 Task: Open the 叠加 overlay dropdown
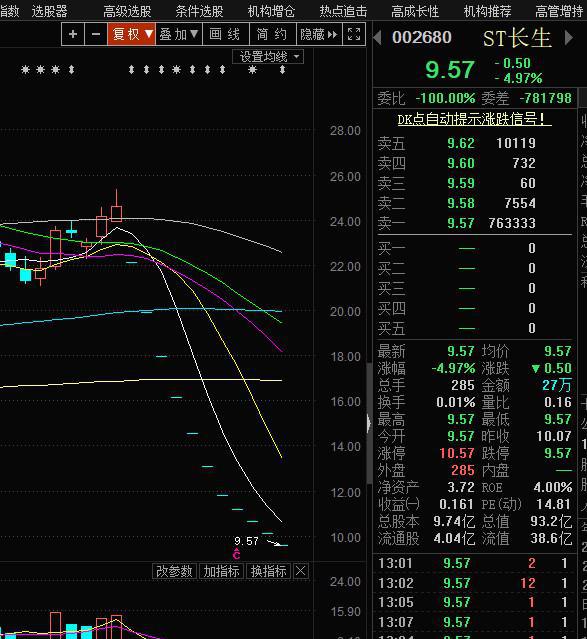(179, 34)
